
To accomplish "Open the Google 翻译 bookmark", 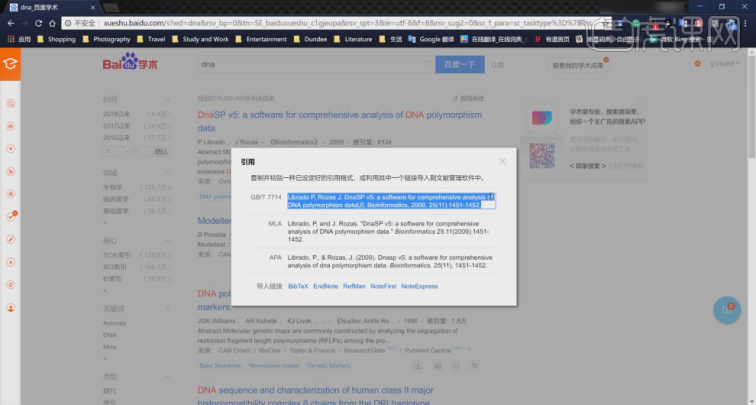I will (431, 40).
